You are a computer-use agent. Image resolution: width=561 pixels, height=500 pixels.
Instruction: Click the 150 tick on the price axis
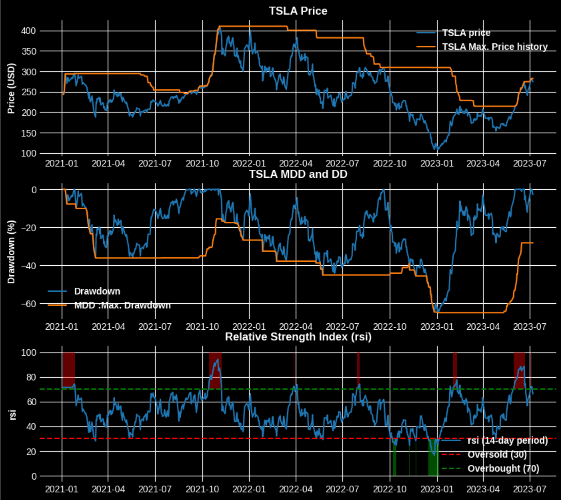tap(28, 133)
